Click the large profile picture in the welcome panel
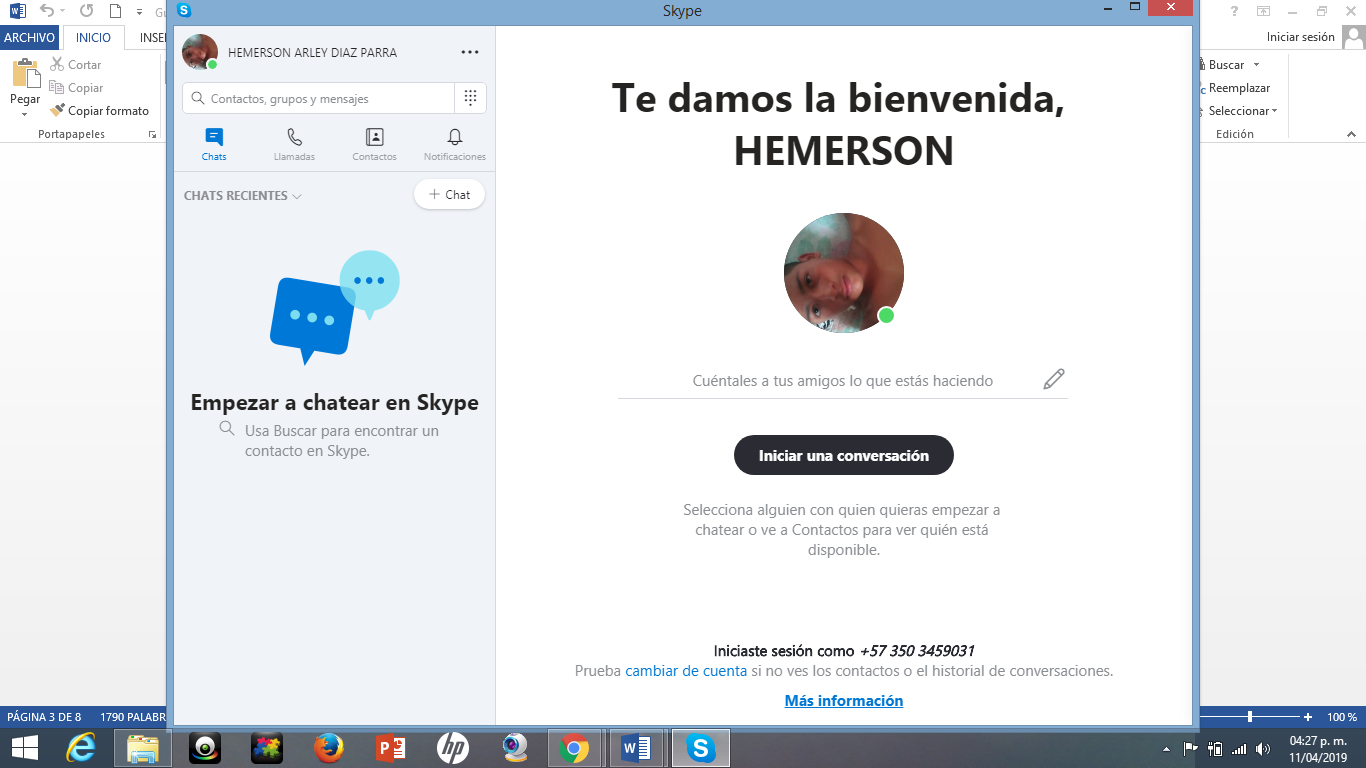The height and width of the screenshot is (768, 1366). pos(844,273)
